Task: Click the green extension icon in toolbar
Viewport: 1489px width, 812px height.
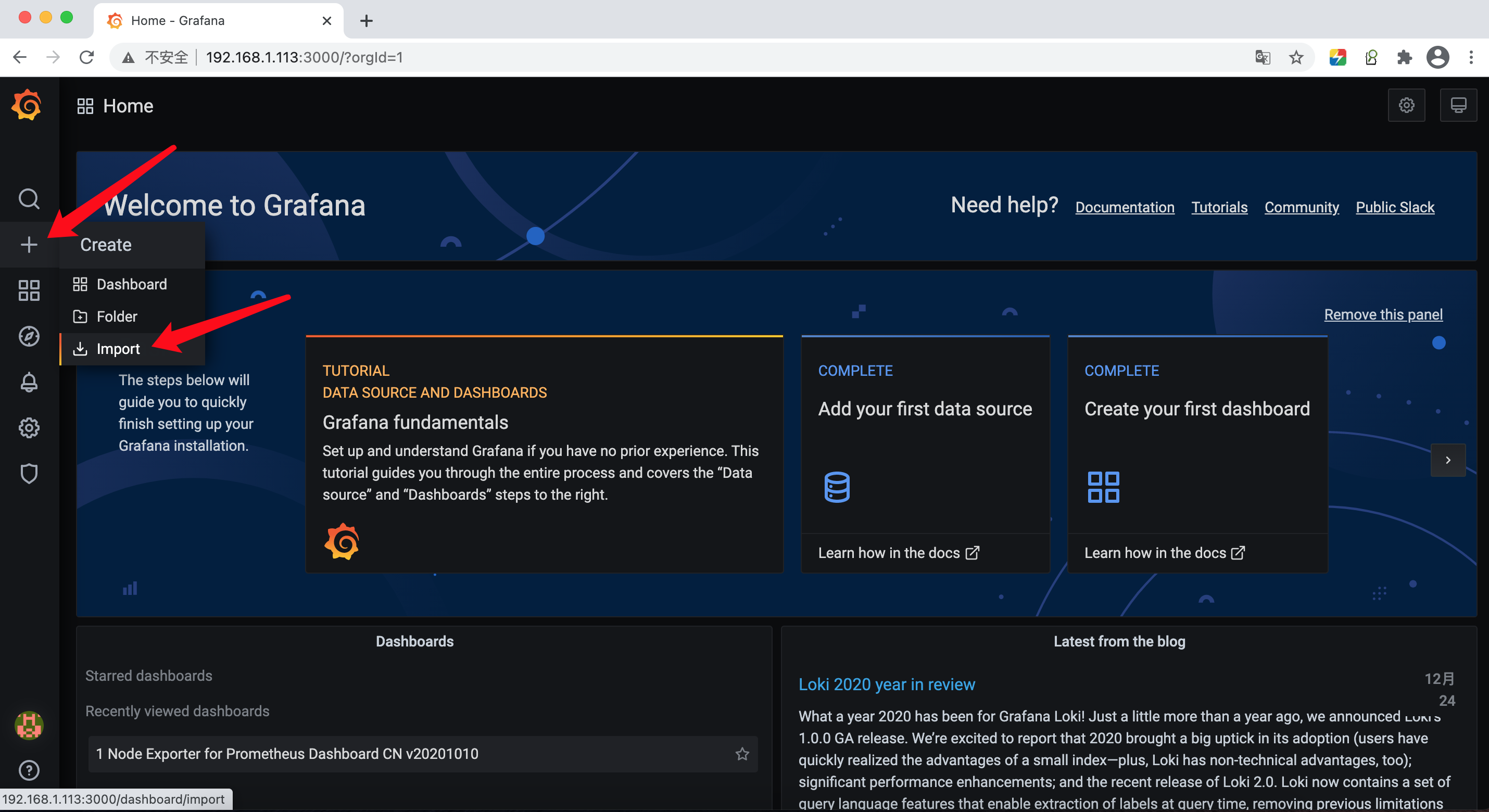Action: [x=1370, y=57]
